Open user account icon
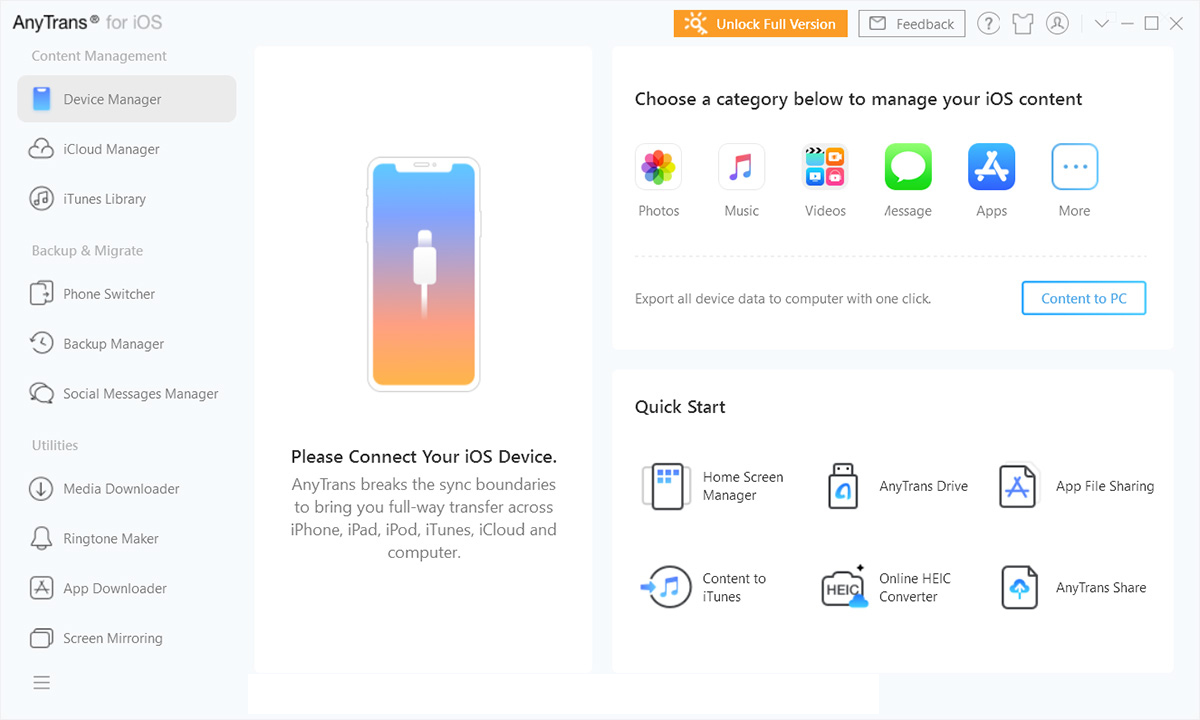1200x720 pixels. [1057, 24]
